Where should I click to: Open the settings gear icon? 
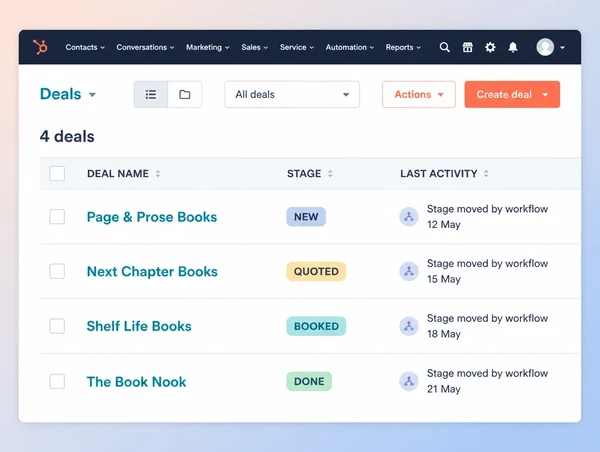490,47
